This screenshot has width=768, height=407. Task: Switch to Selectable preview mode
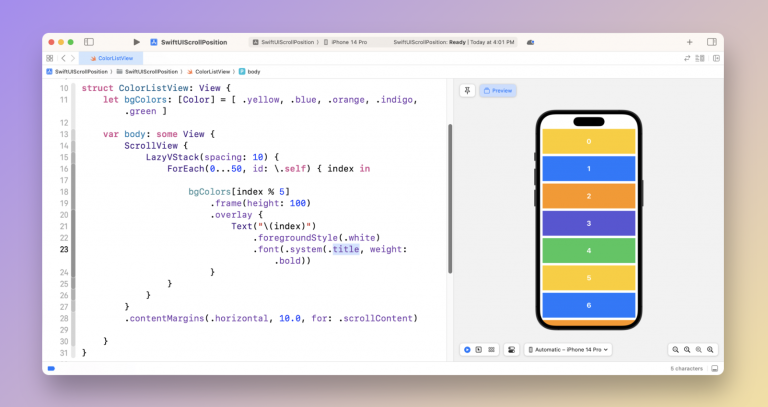tap(479, 349)
